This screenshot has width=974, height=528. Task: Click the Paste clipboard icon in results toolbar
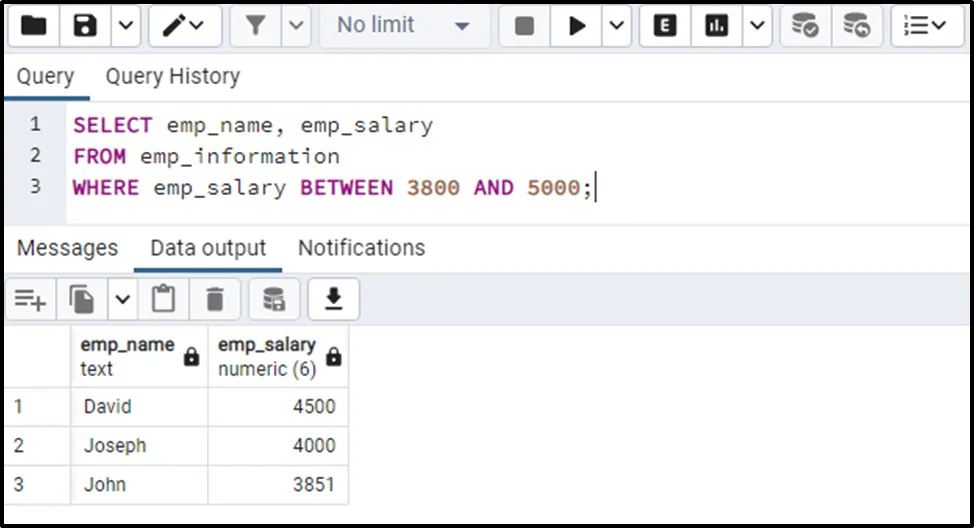point(163,298)
